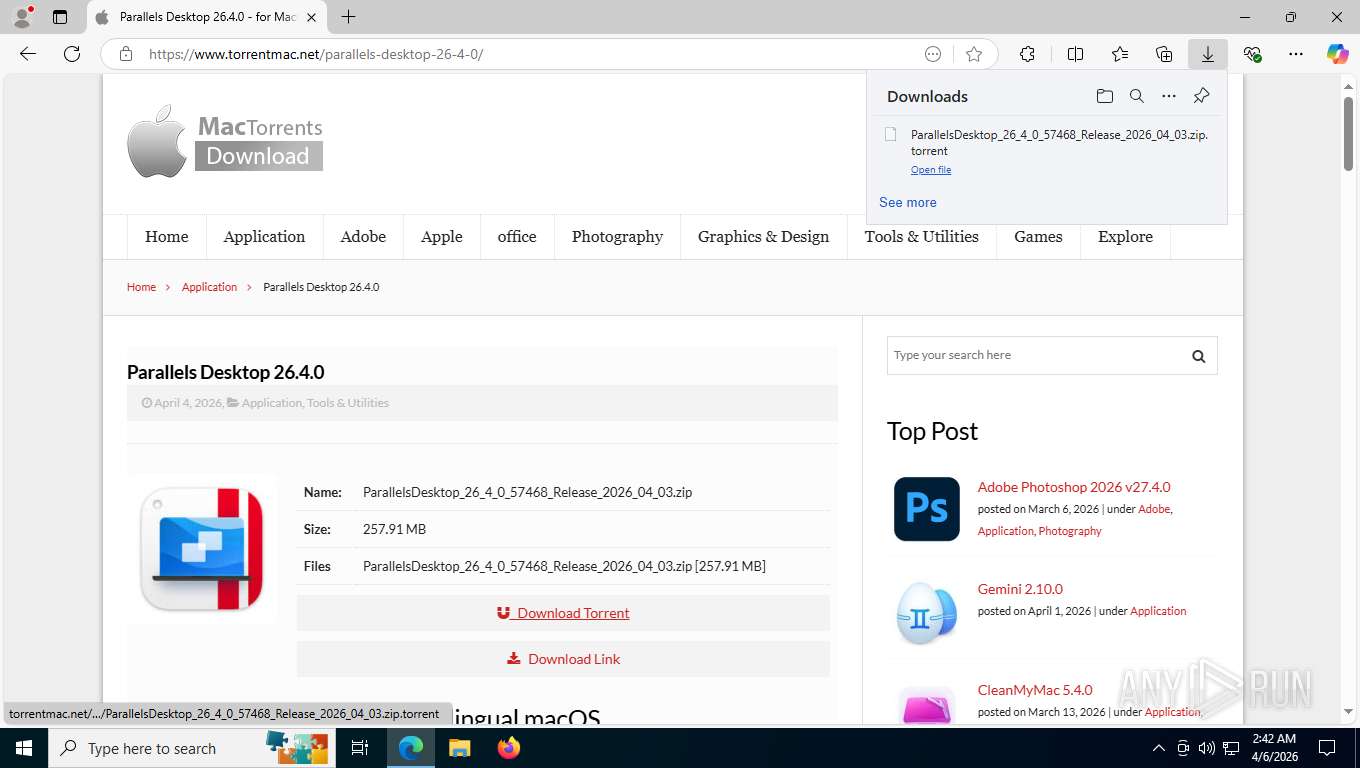This screenshot has width=1360, height=768.
Task: Add page to favorites star icon
Action: [x=974, y=54]
